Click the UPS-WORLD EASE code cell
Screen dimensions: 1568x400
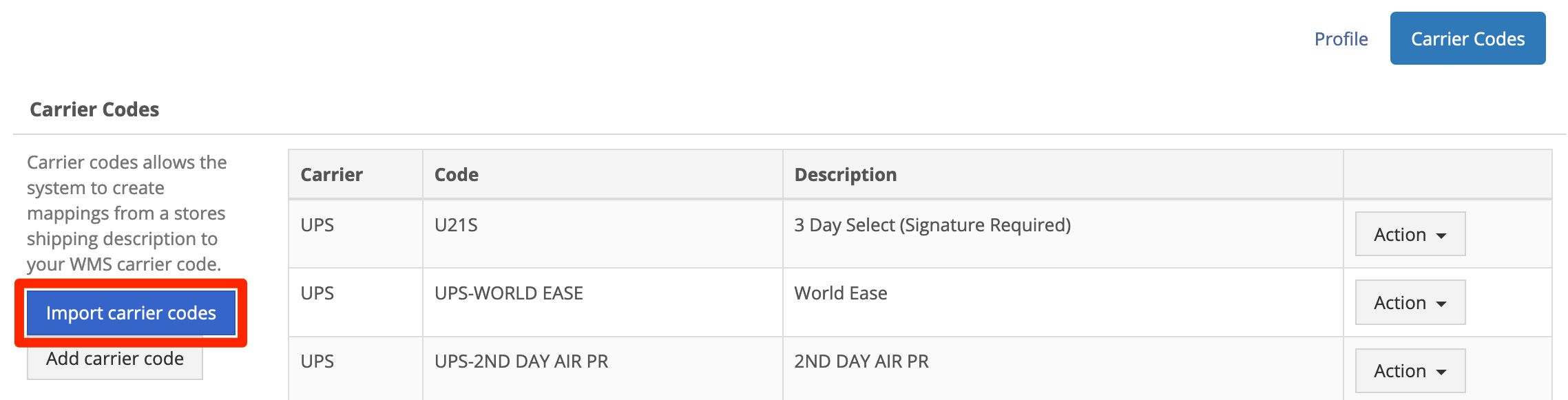[603, 302]
